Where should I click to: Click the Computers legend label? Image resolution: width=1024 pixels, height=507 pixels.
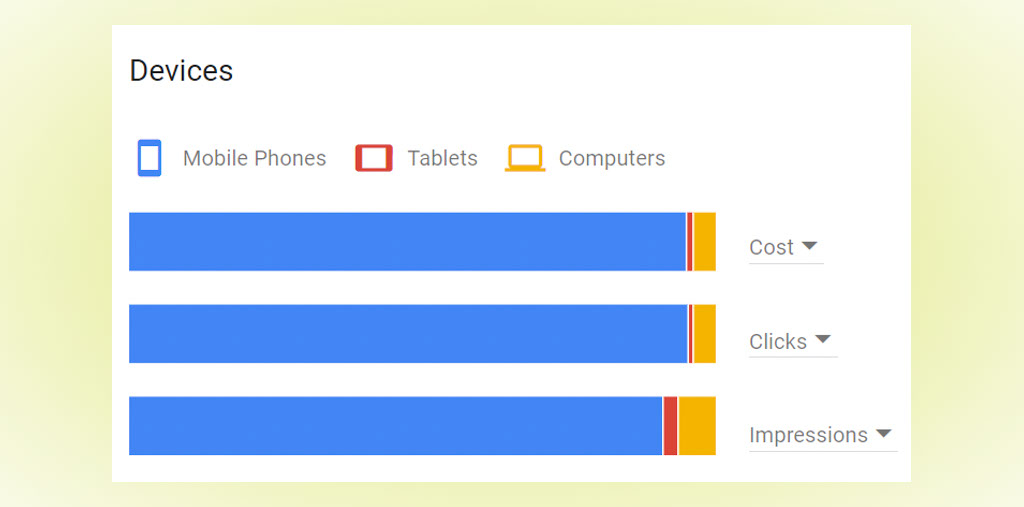point(612,158)
